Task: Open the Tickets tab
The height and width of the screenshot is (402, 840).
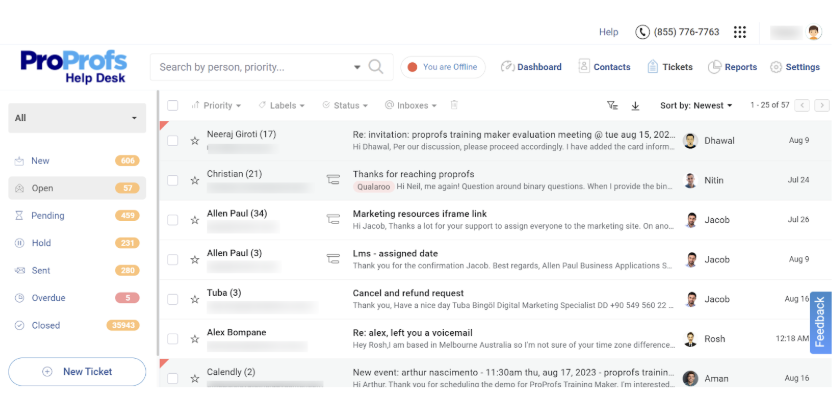Action: (x=670, y=67)
